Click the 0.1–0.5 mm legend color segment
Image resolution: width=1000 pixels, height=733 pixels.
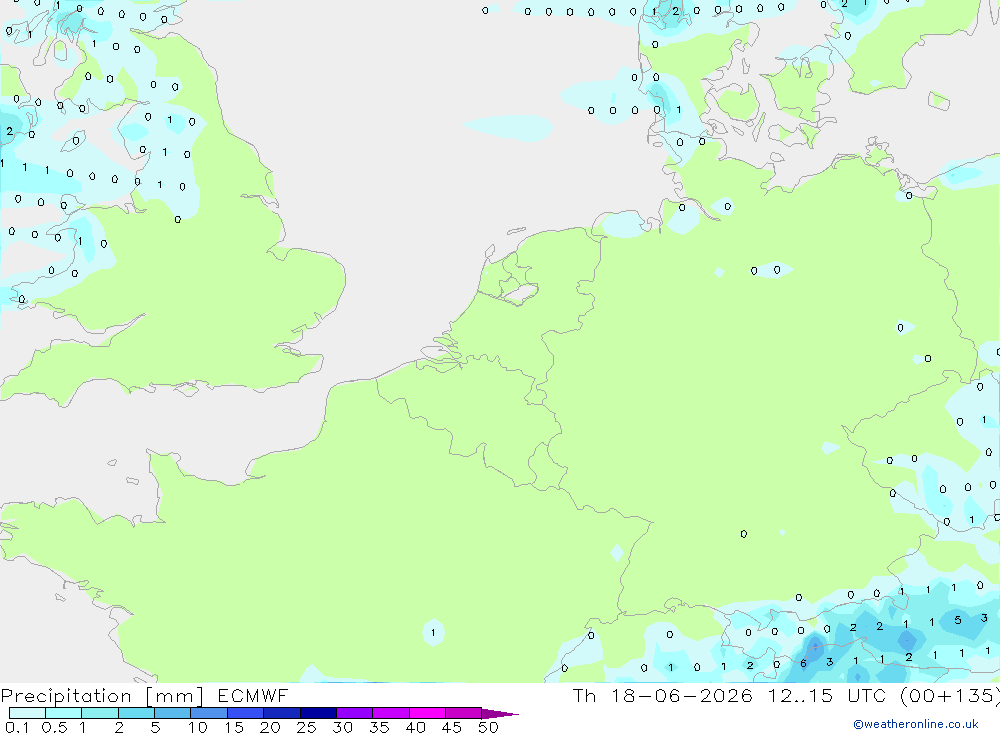tap(27, 713)
